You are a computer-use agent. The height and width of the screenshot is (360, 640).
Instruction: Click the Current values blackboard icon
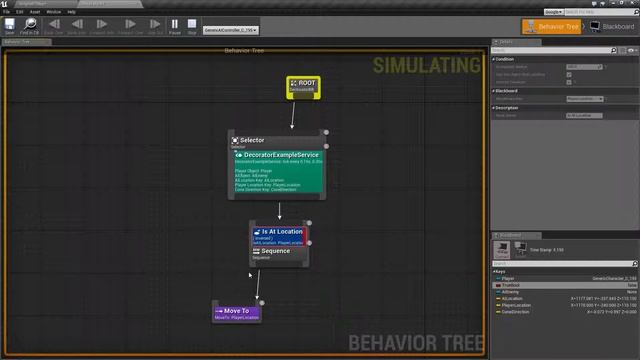click(502, 250)
